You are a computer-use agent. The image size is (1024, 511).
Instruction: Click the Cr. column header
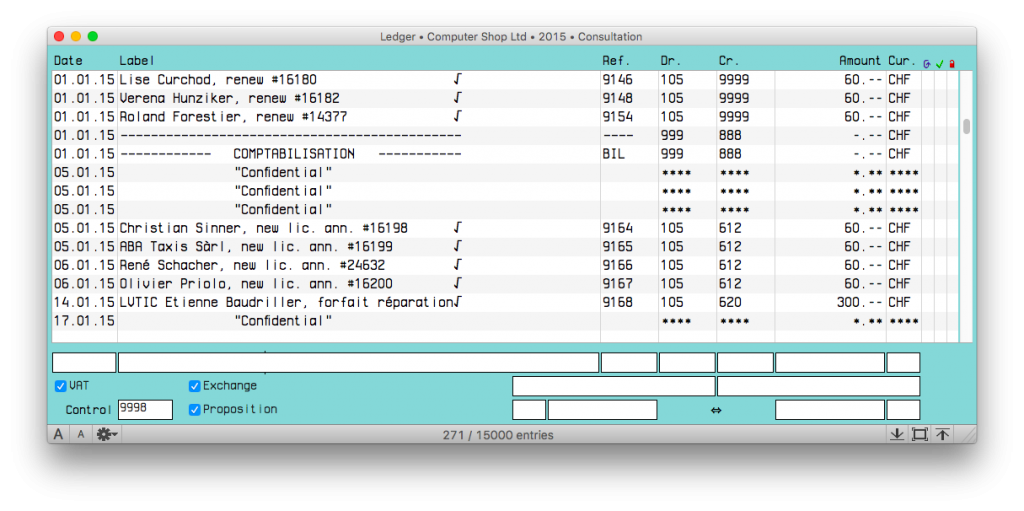click(729, 61)
